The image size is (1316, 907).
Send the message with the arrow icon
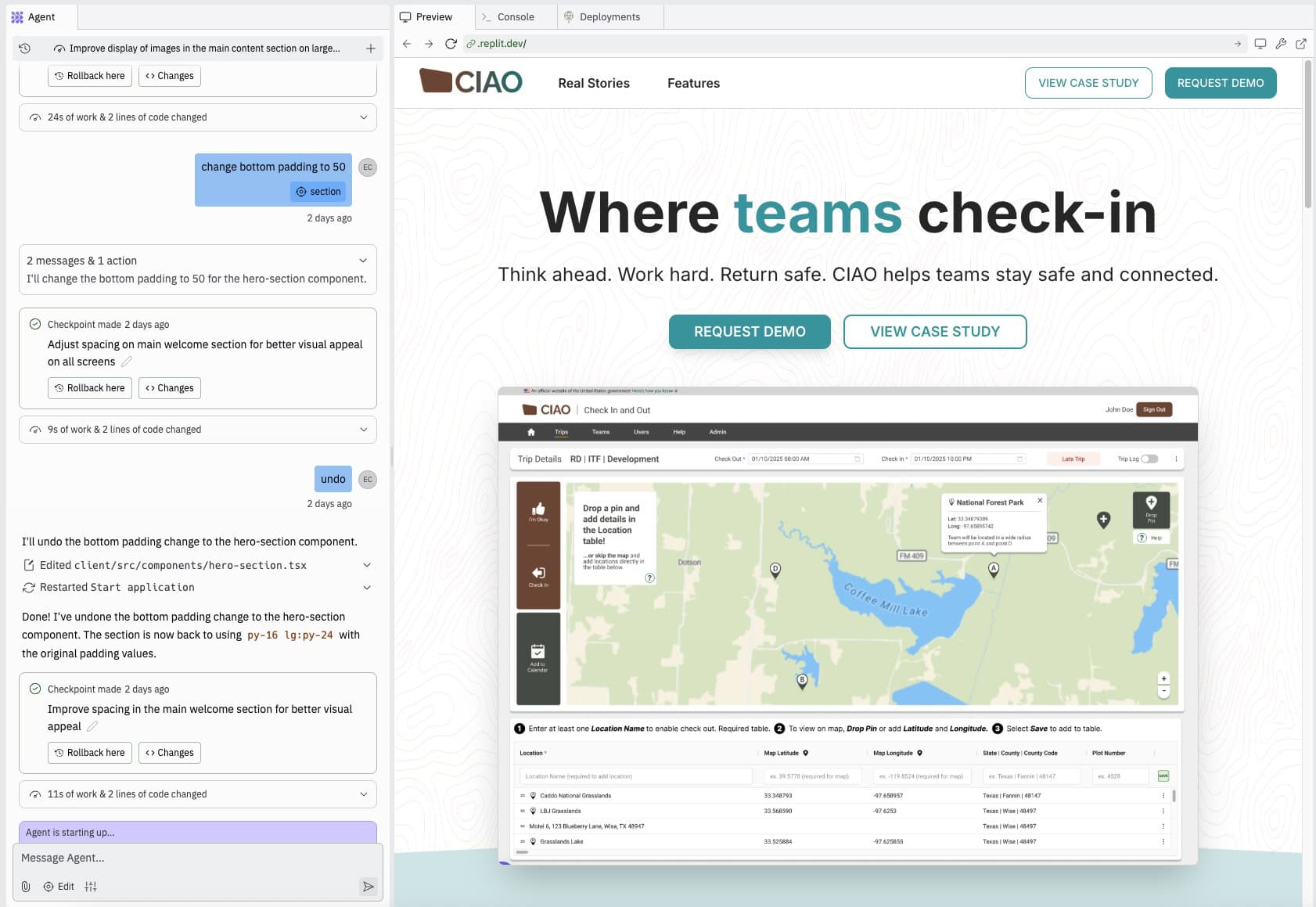coord(368,887)
